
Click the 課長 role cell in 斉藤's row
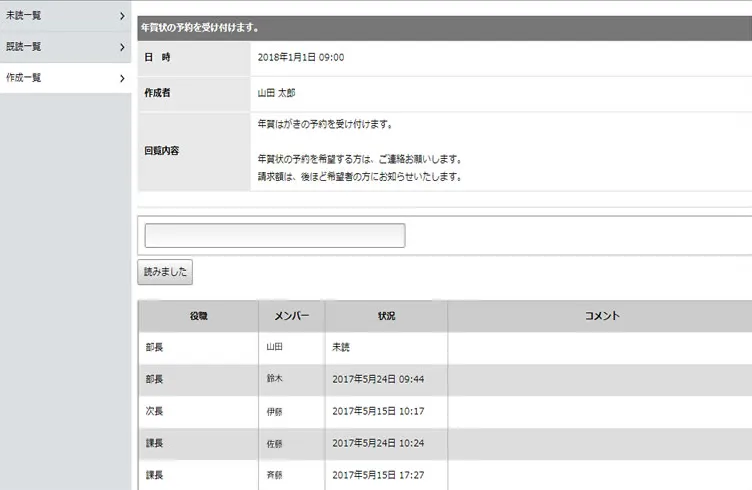(x=198, y=475)
